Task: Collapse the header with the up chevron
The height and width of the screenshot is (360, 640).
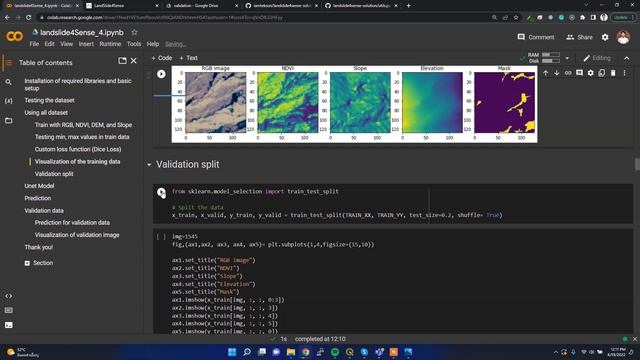Action: coord(627,58)
